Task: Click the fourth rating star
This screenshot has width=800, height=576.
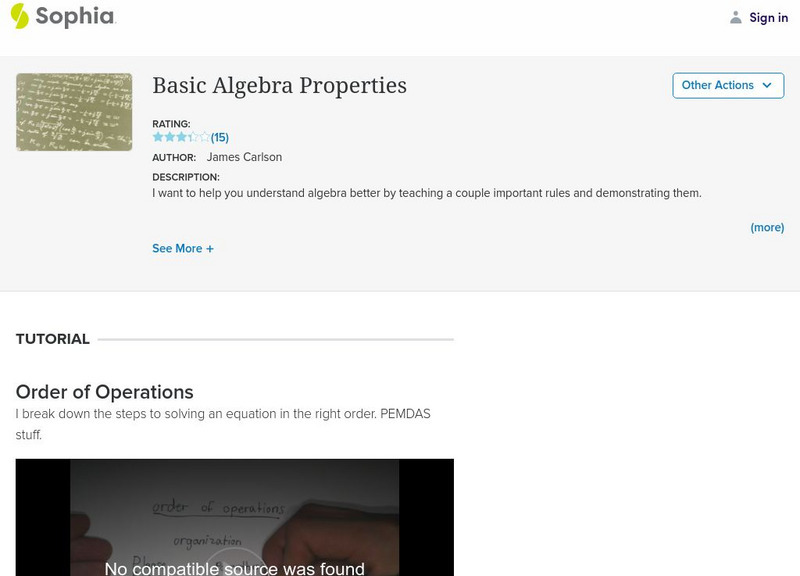Action: [x=193, y=137]
